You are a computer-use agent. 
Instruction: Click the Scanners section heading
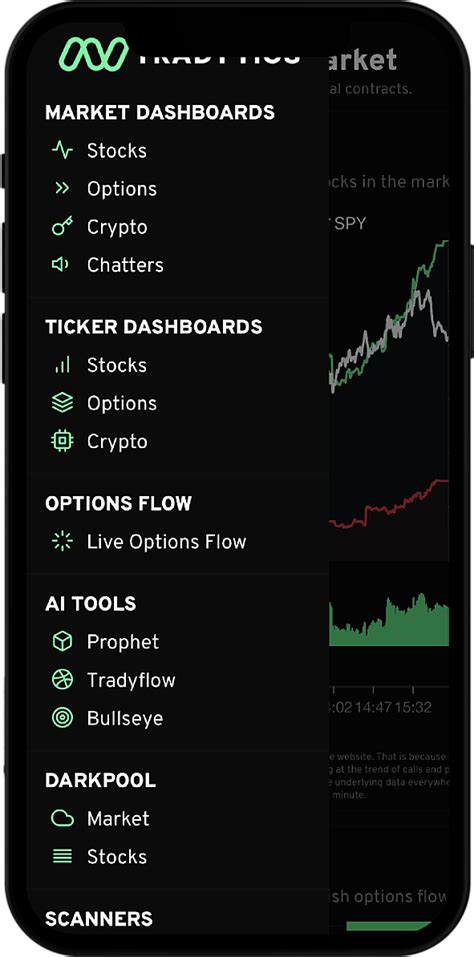[x=99, y=919]
